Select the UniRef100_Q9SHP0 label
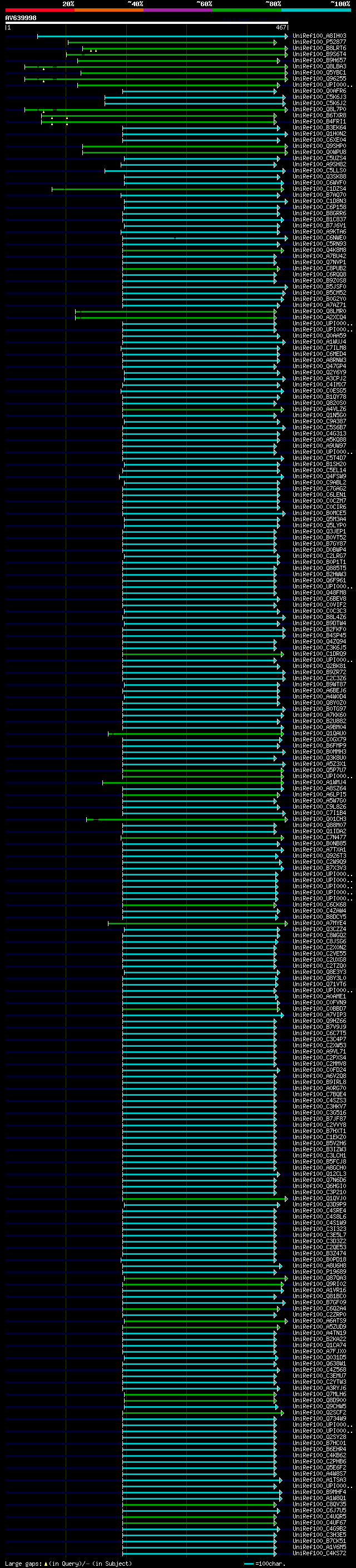This screenshot has height=1568, width=356. click(x=319, y=146)
